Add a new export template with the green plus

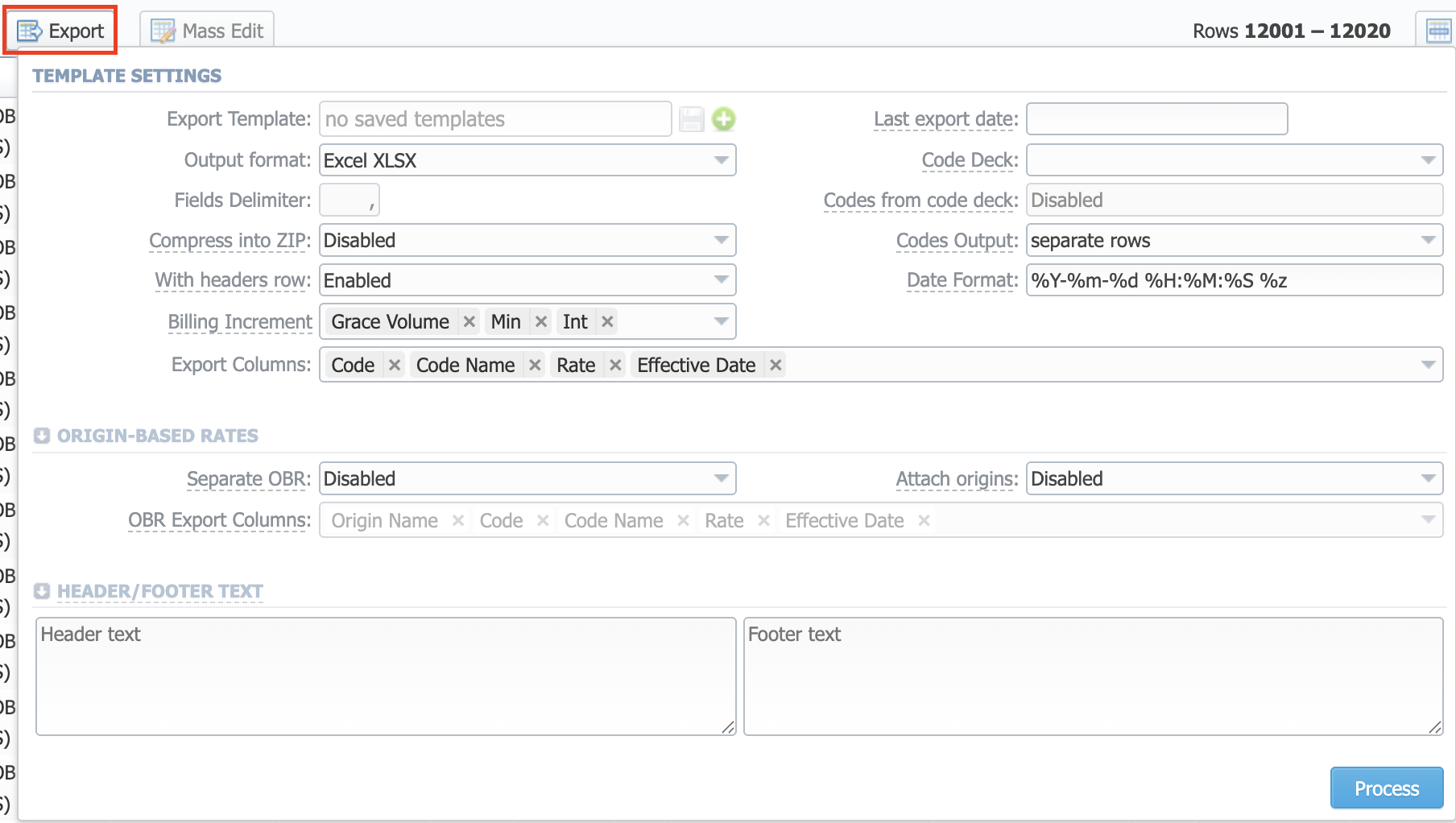click(x=723, y=118)
